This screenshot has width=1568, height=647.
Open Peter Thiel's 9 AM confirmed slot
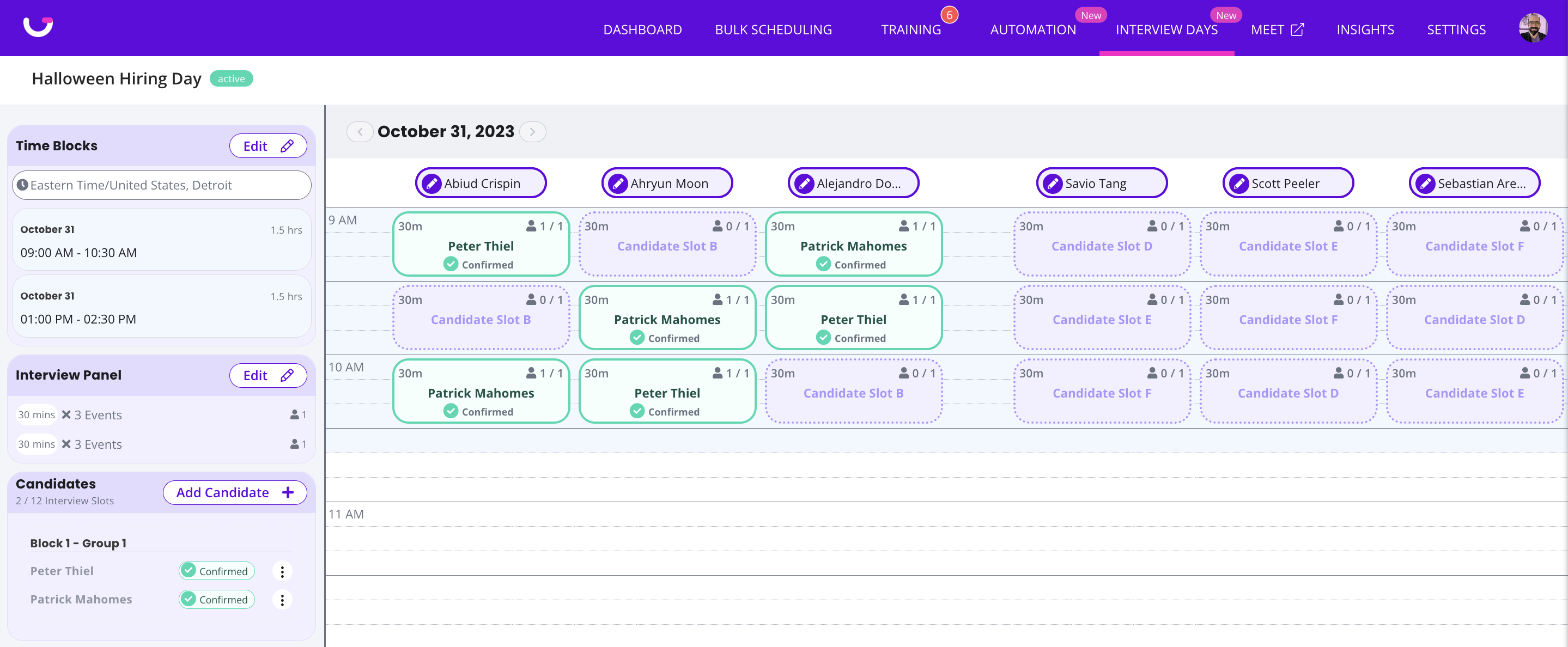pos(480,245)
